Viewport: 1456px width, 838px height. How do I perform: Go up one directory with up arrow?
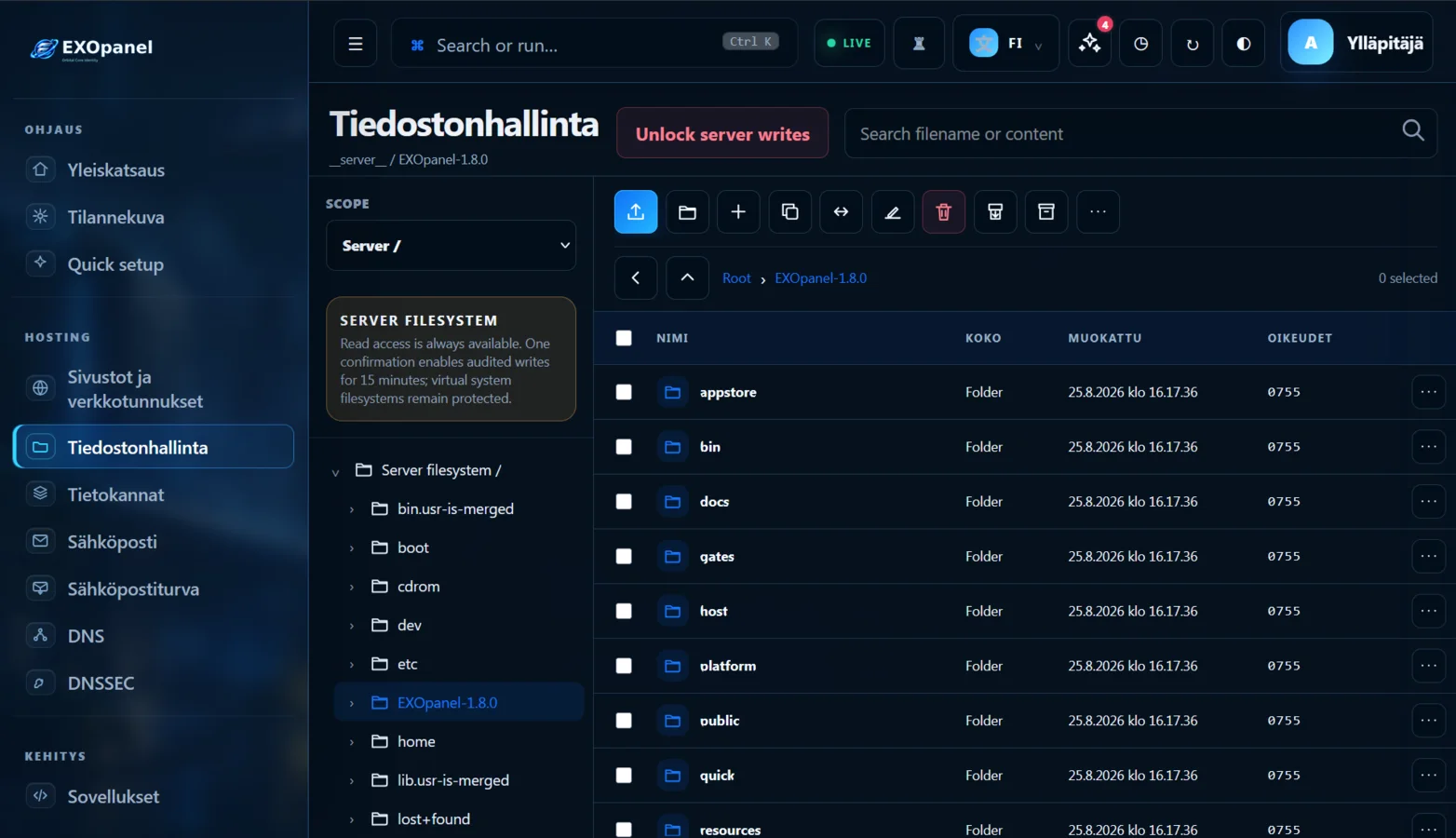[687, 277]
